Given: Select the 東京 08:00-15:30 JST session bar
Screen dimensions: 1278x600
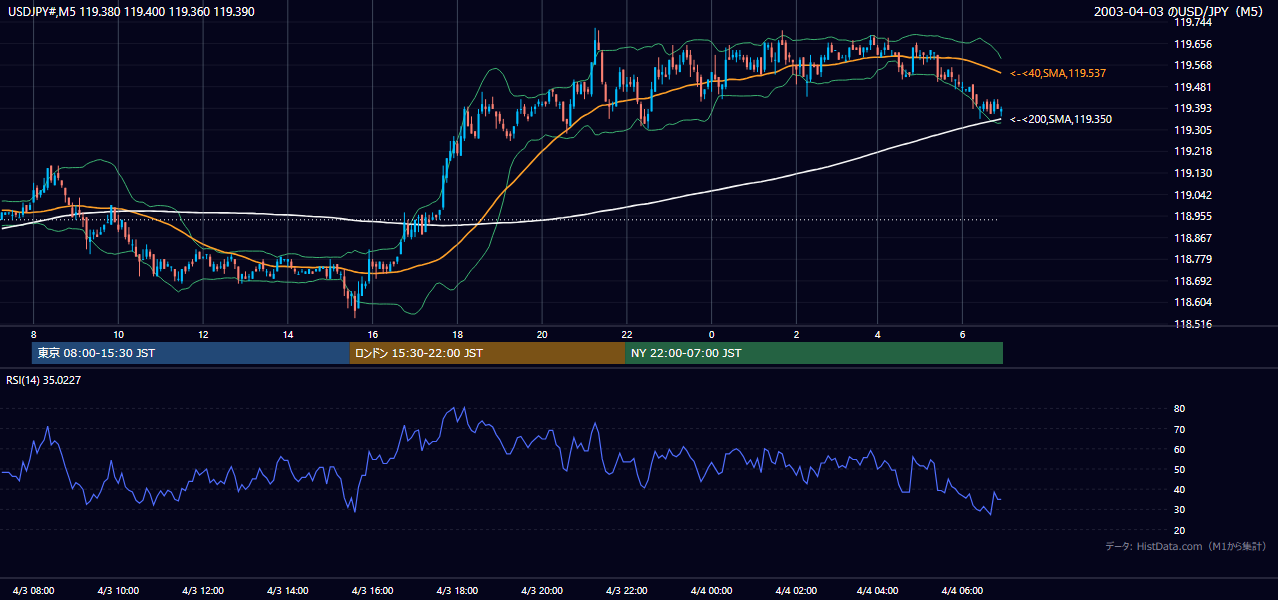Looking at the screenshot, I should tap(191, 353).
